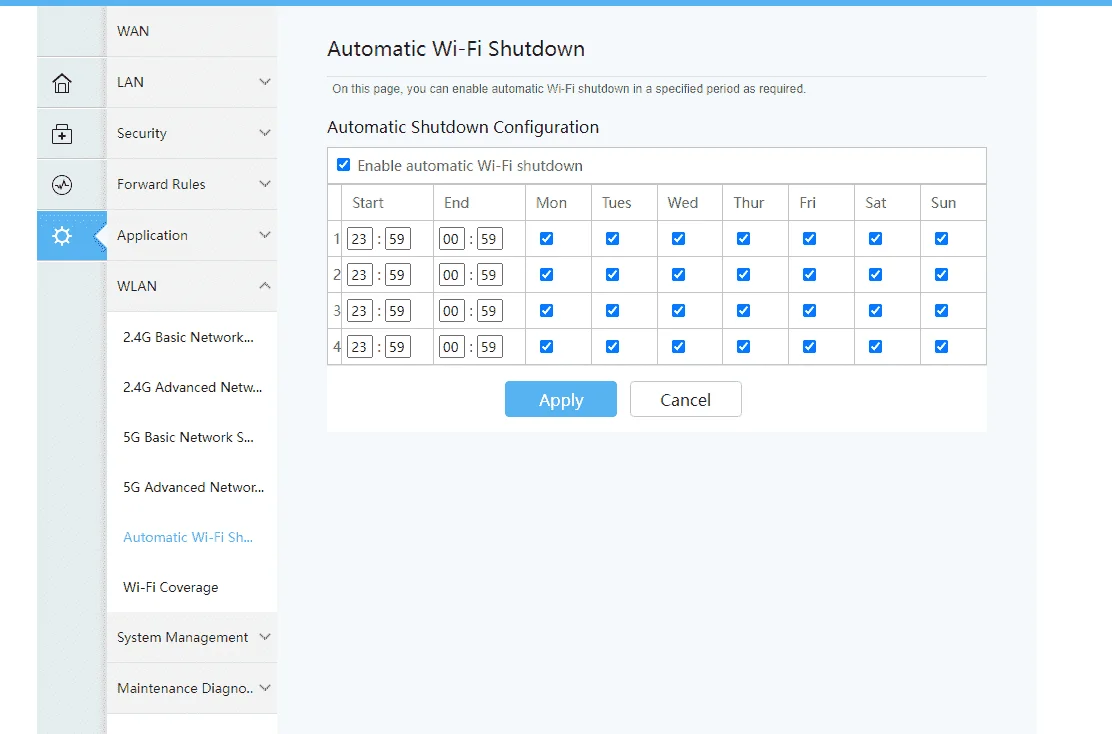Edit end minute field in row 2
The height and width of the screenshot is (734, 1112).
coord(489,275)
